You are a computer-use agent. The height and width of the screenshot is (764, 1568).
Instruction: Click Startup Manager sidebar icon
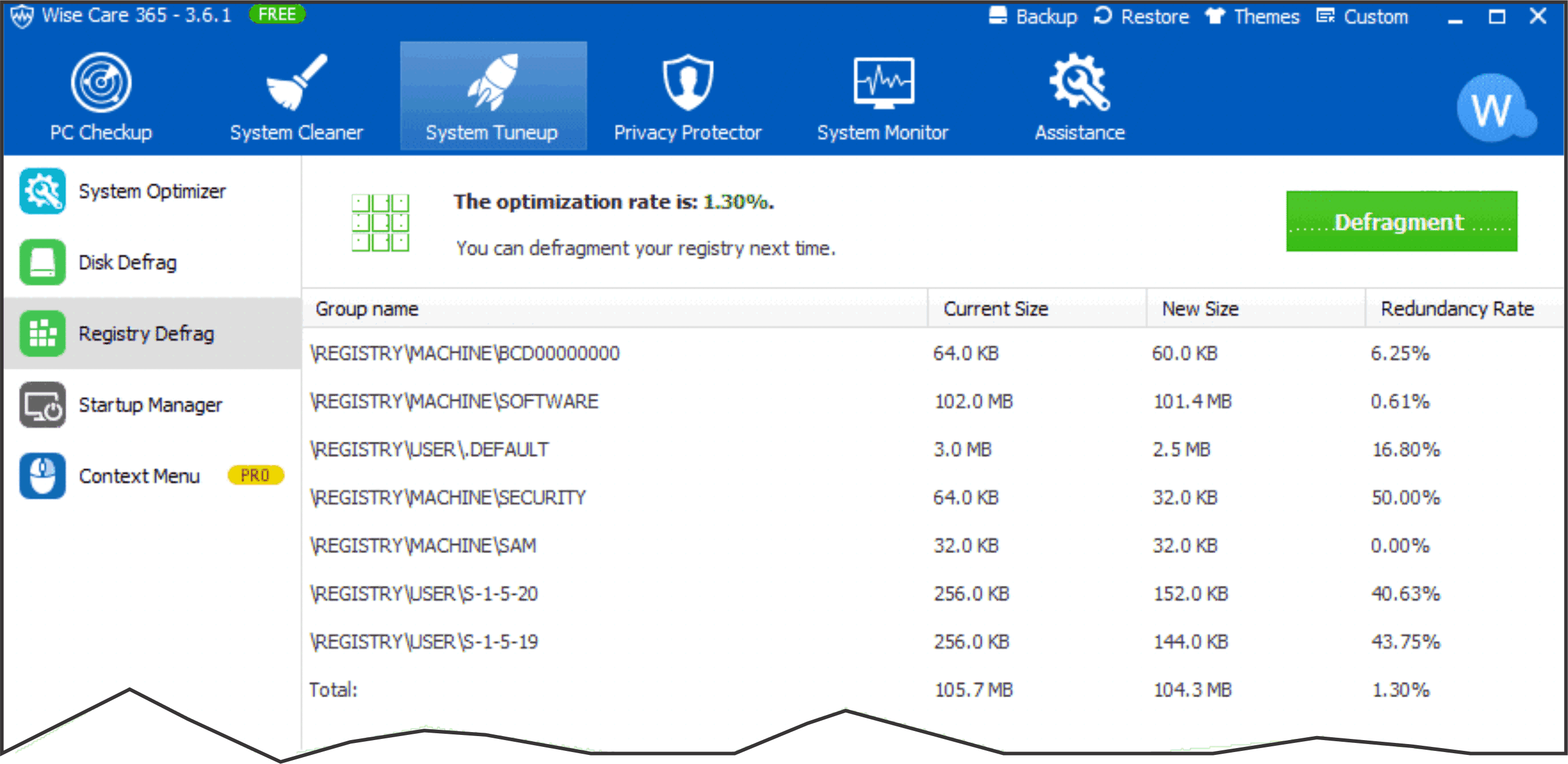coord(42,405)
